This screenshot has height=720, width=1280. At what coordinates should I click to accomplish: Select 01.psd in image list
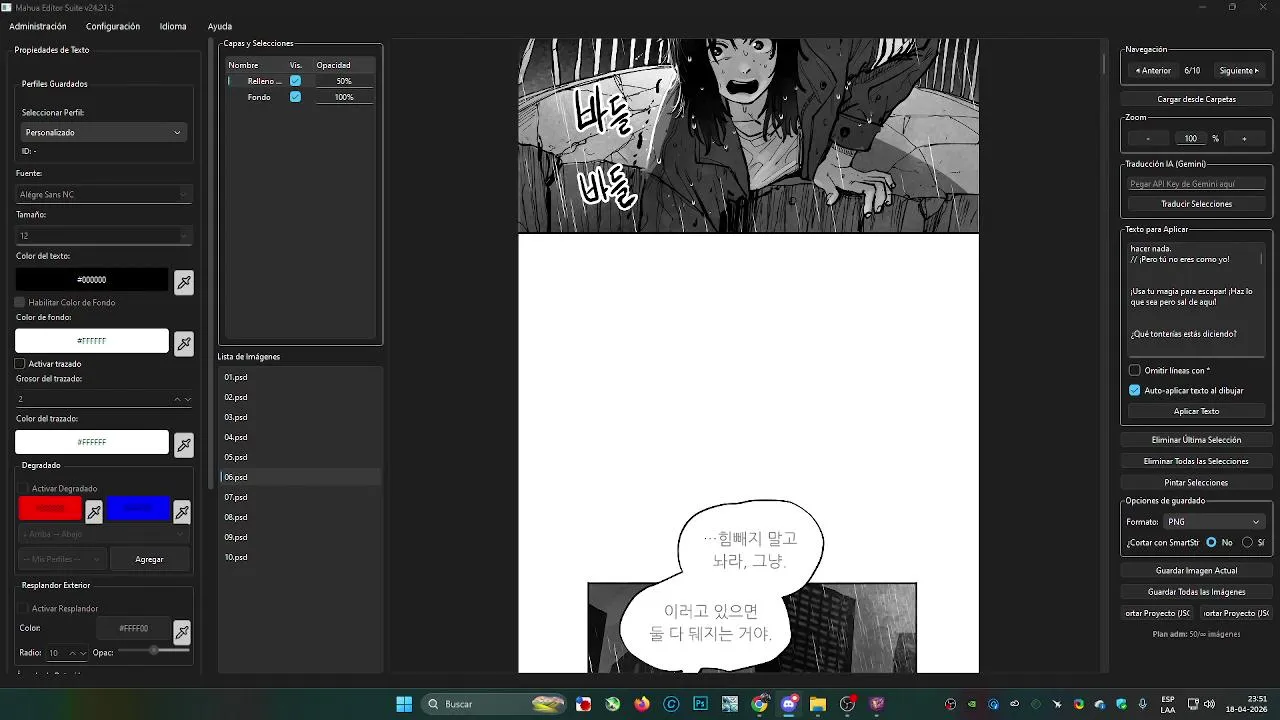[x=300, y=377]
